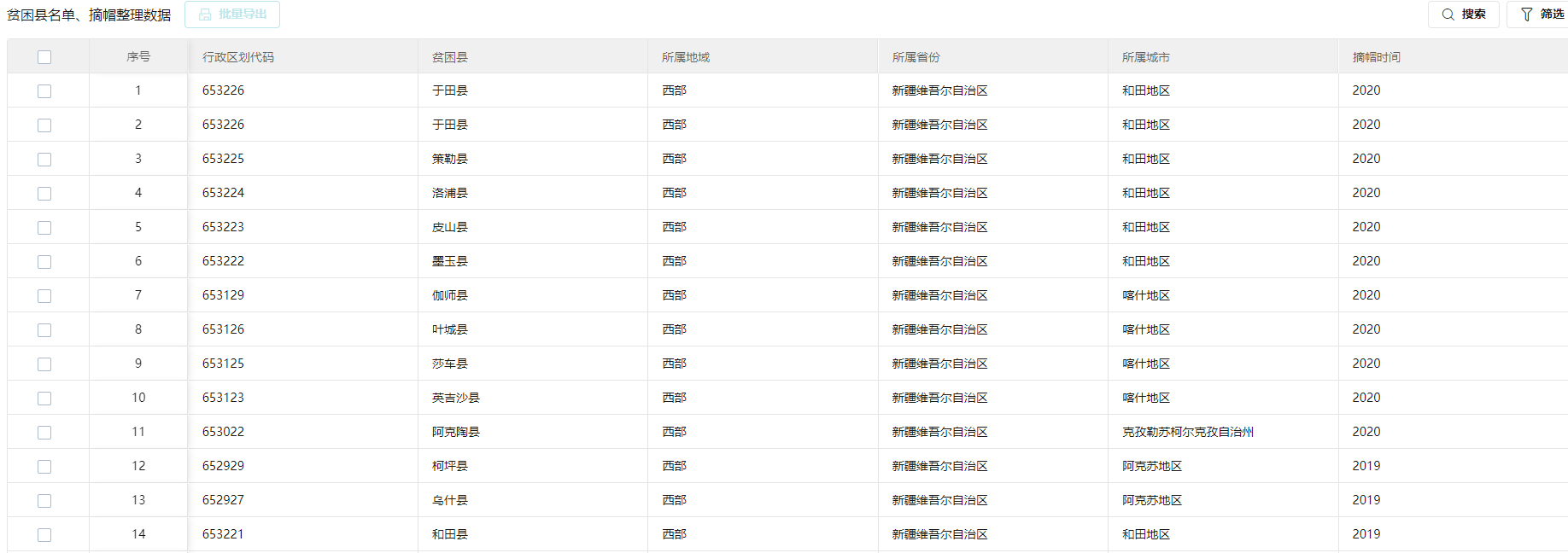Click the search magnifier icon
Screen dimensions: 1568x553
pyautogui.click(x=1448, y=15)
